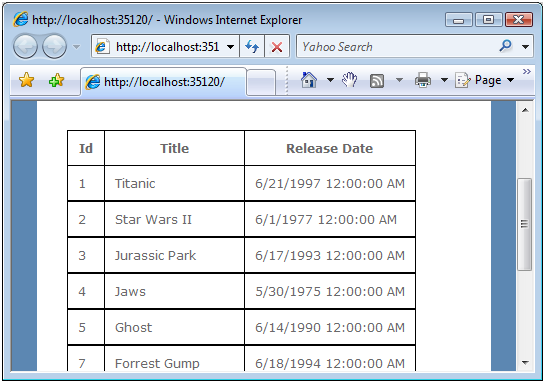Click the 6/17/1993 release date cell
The width and height of the screenshot is (545, 383).
330,255
